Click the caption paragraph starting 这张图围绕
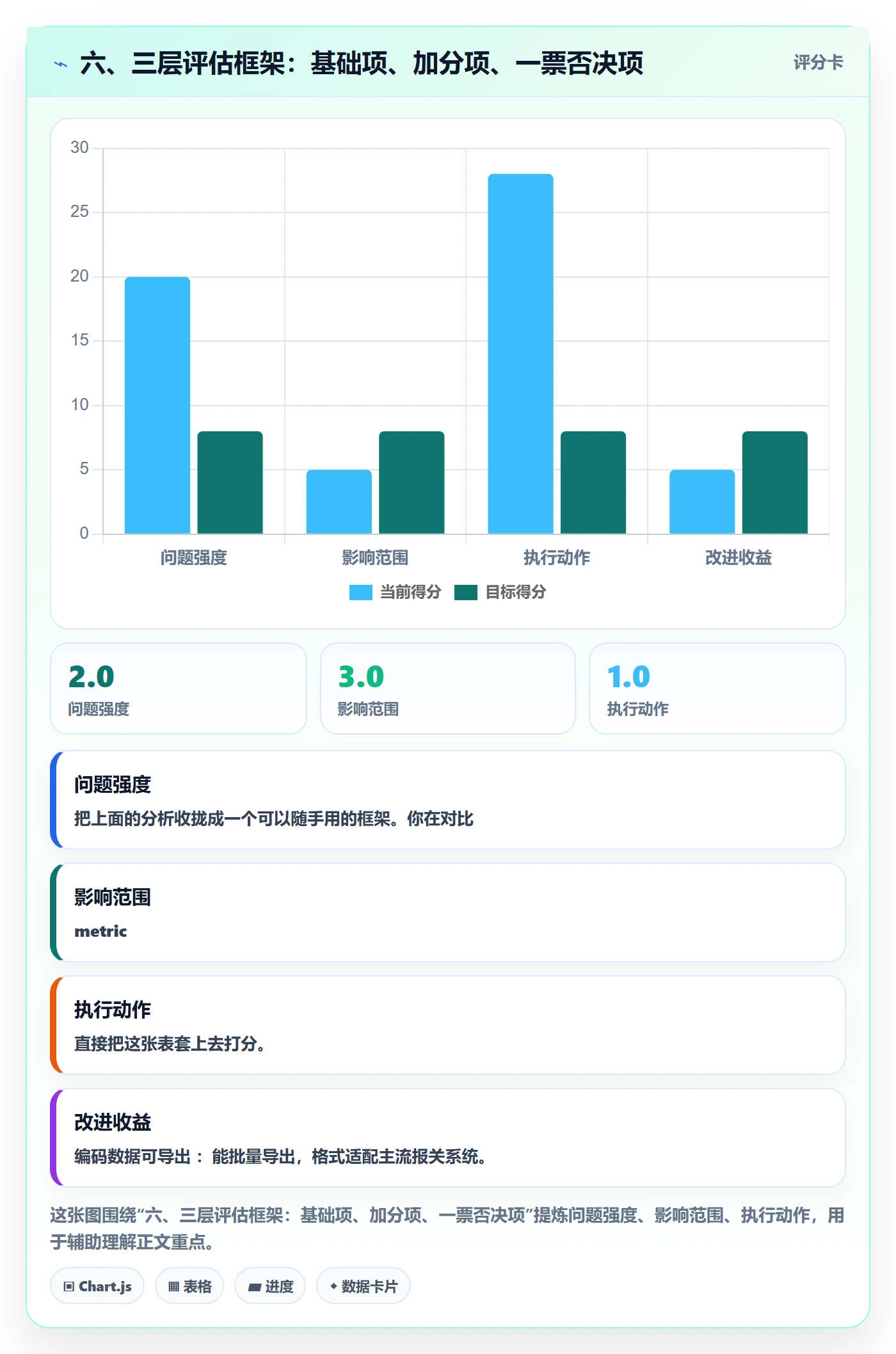The height and width of the screenshot is (1354, 896). 447,1229
